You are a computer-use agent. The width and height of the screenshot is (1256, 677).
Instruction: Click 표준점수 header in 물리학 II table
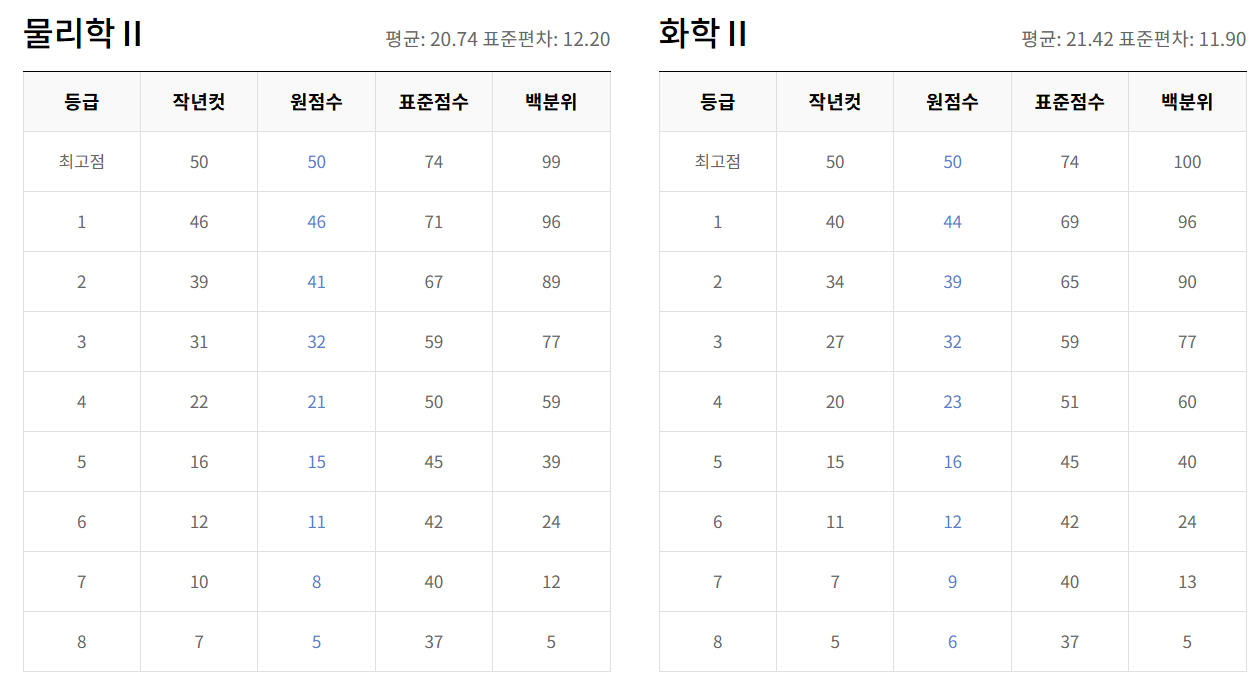pyautogui.click(x=434, y=102)
